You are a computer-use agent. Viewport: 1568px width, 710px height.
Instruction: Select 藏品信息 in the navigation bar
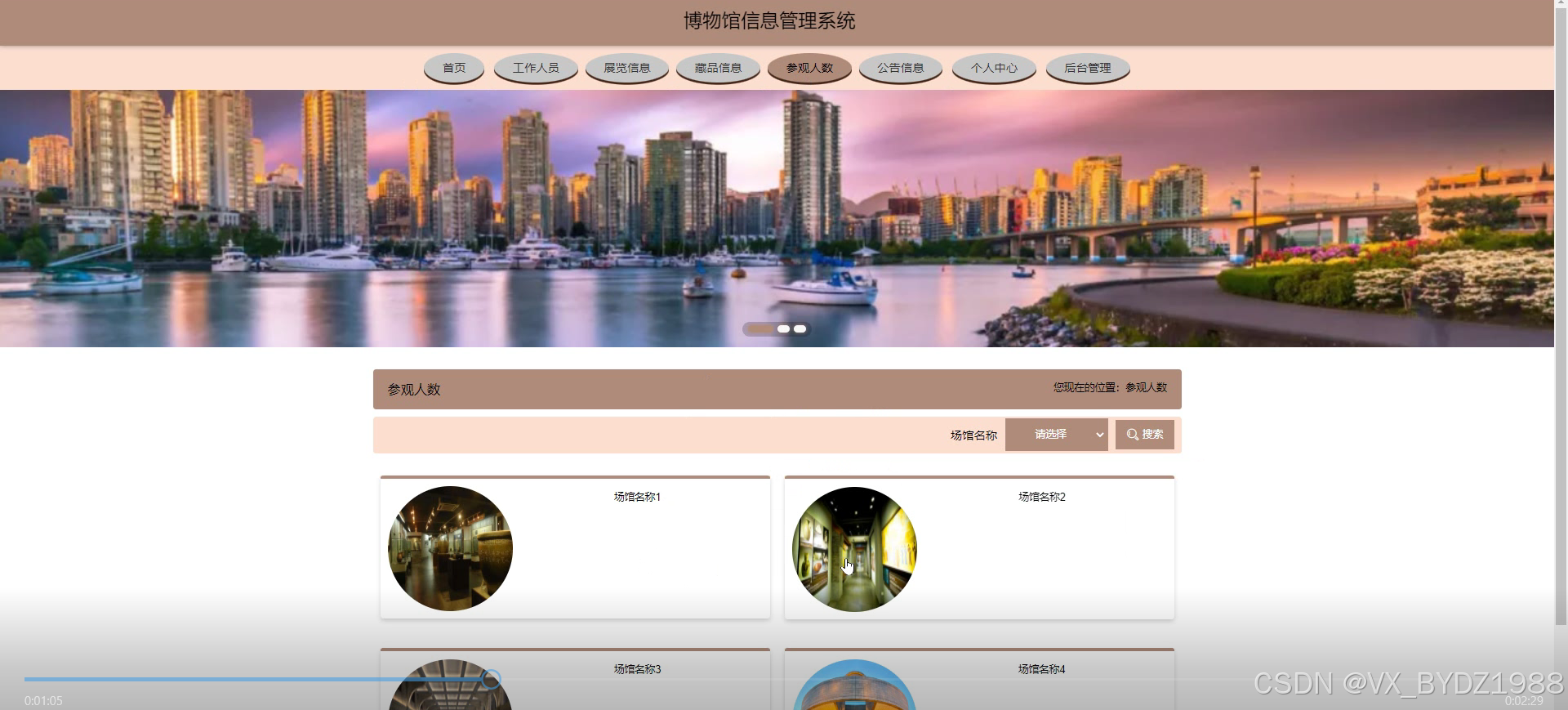point(718,68)
